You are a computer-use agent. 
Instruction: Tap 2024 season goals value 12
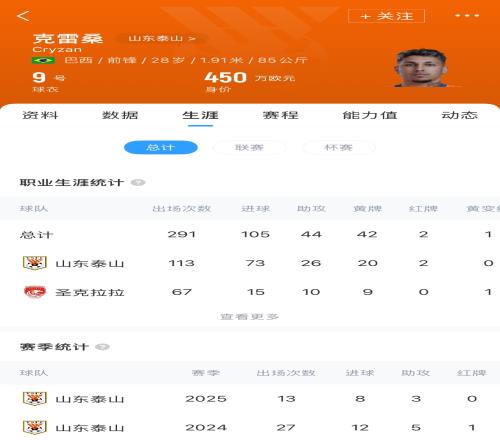point(360,427)
